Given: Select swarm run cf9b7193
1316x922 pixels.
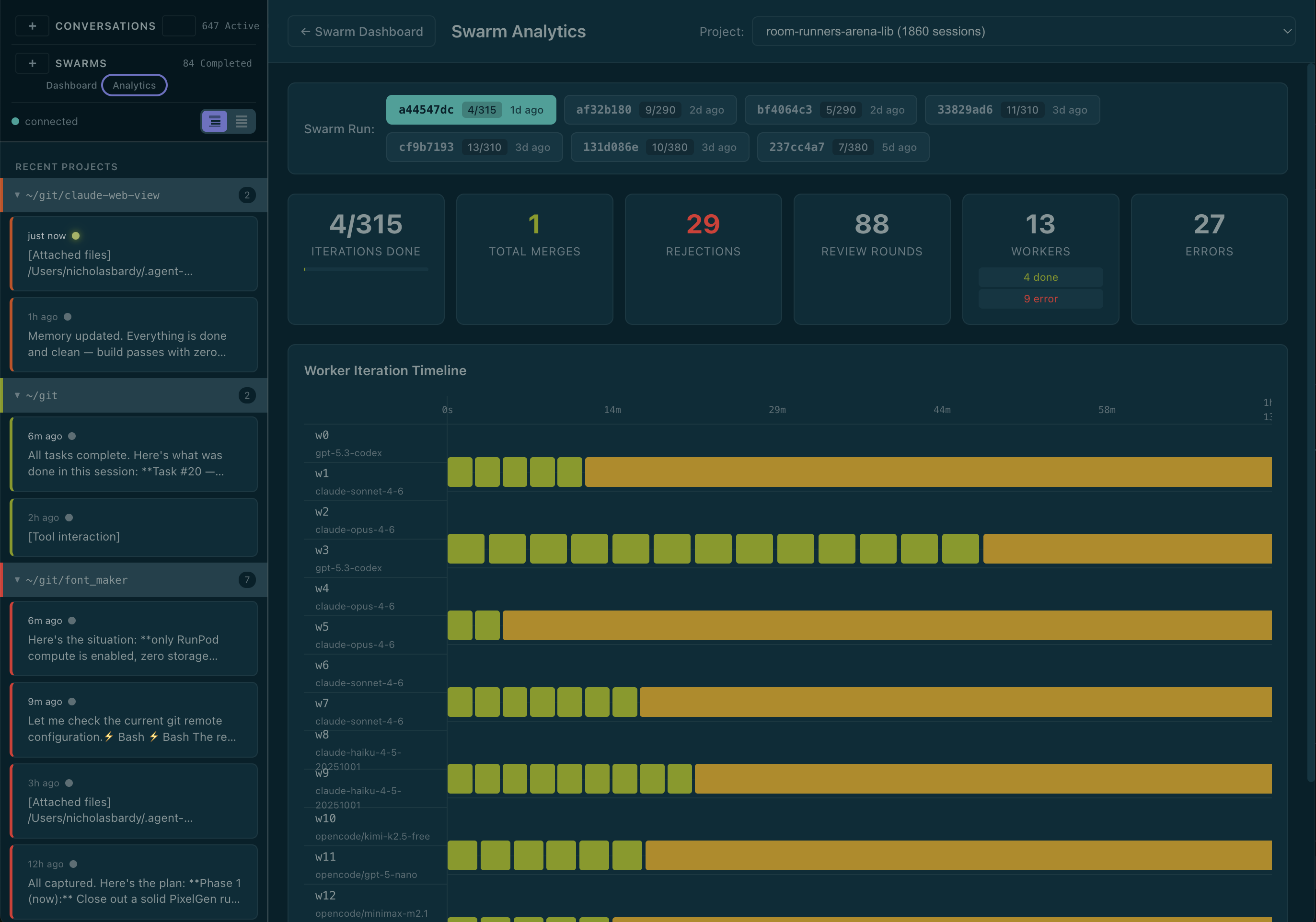Looking at the screenshot, I should [x=474, y=147].
